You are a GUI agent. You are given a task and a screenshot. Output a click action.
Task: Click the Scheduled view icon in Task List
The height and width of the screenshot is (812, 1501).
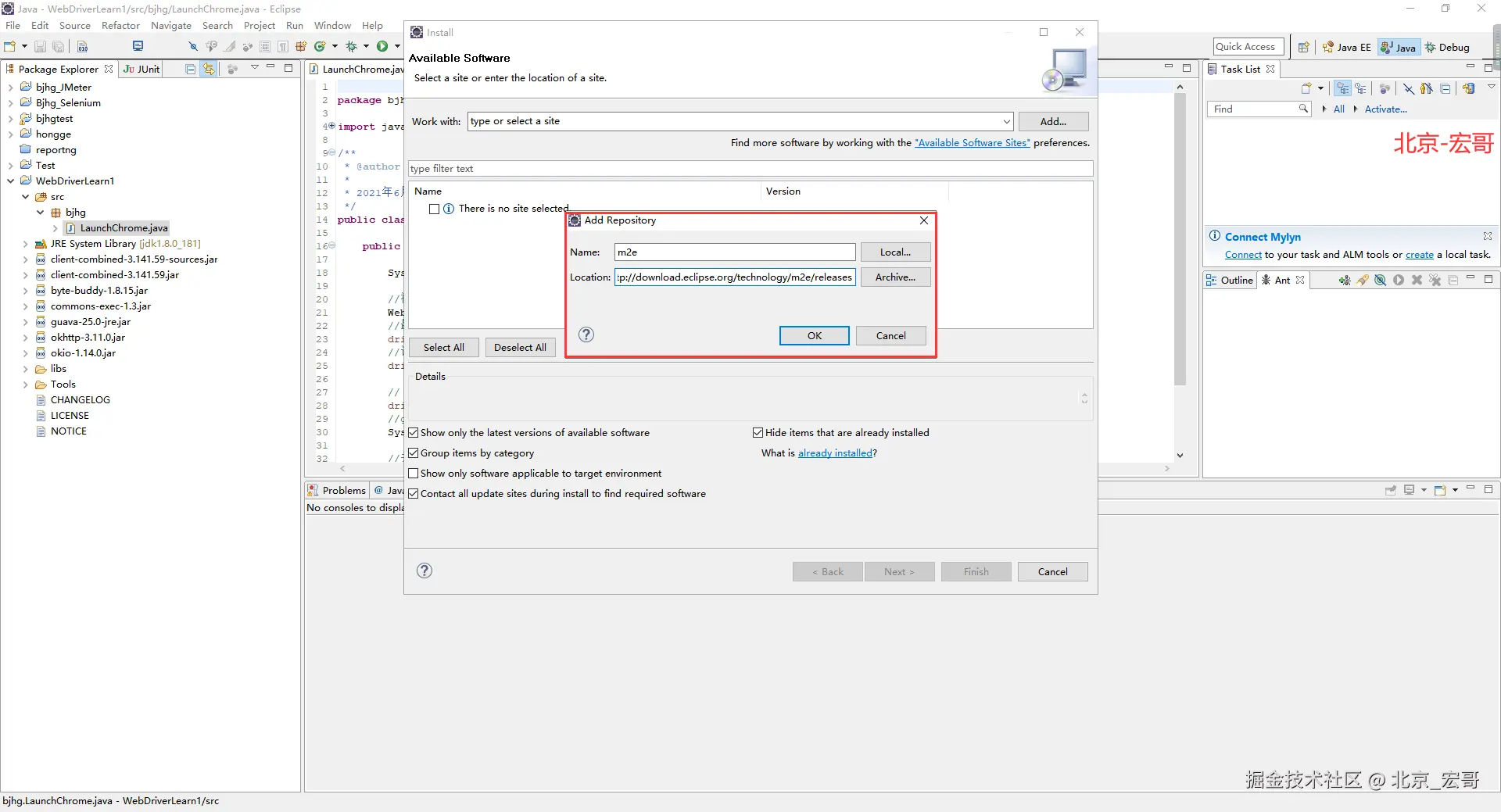[1361, 88]
